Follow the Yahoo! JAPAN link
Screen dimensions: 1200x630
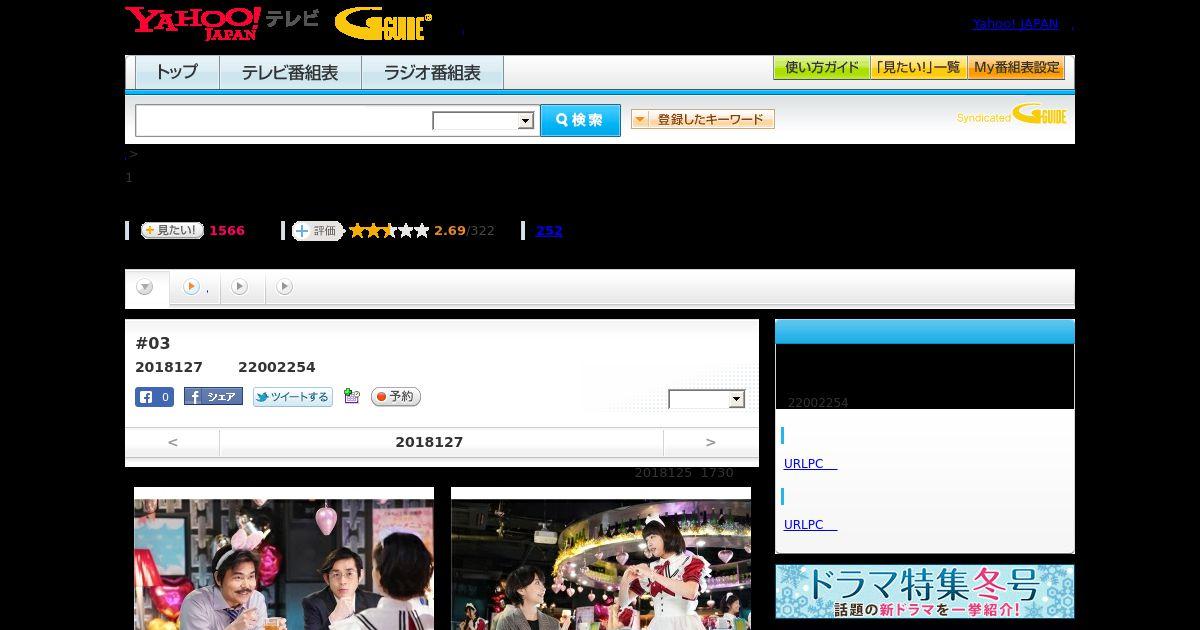pyautogui.click(x=1015, y=24)
